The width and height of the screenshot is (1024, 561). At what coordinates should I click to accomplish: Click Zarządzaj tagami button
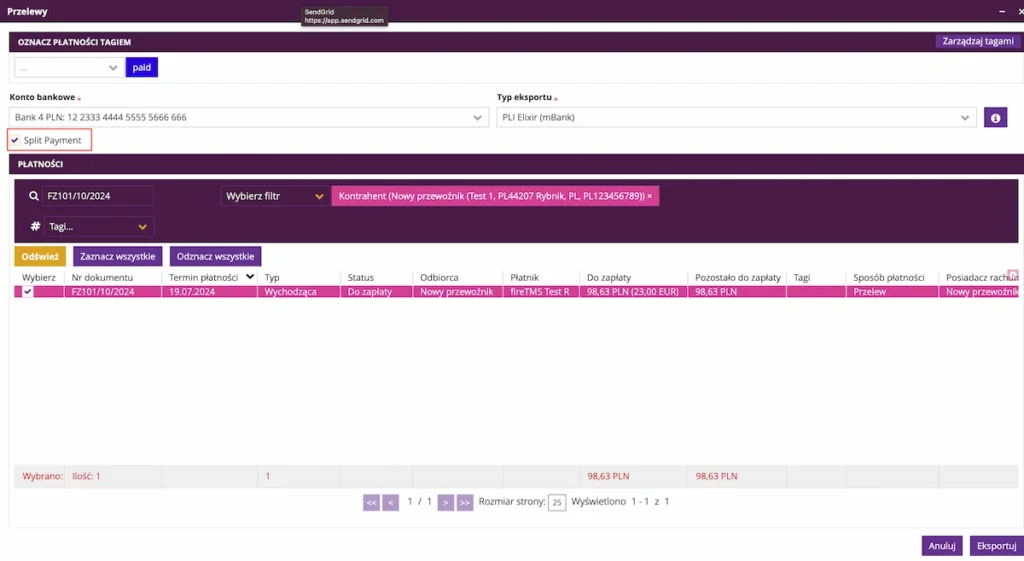978,41
